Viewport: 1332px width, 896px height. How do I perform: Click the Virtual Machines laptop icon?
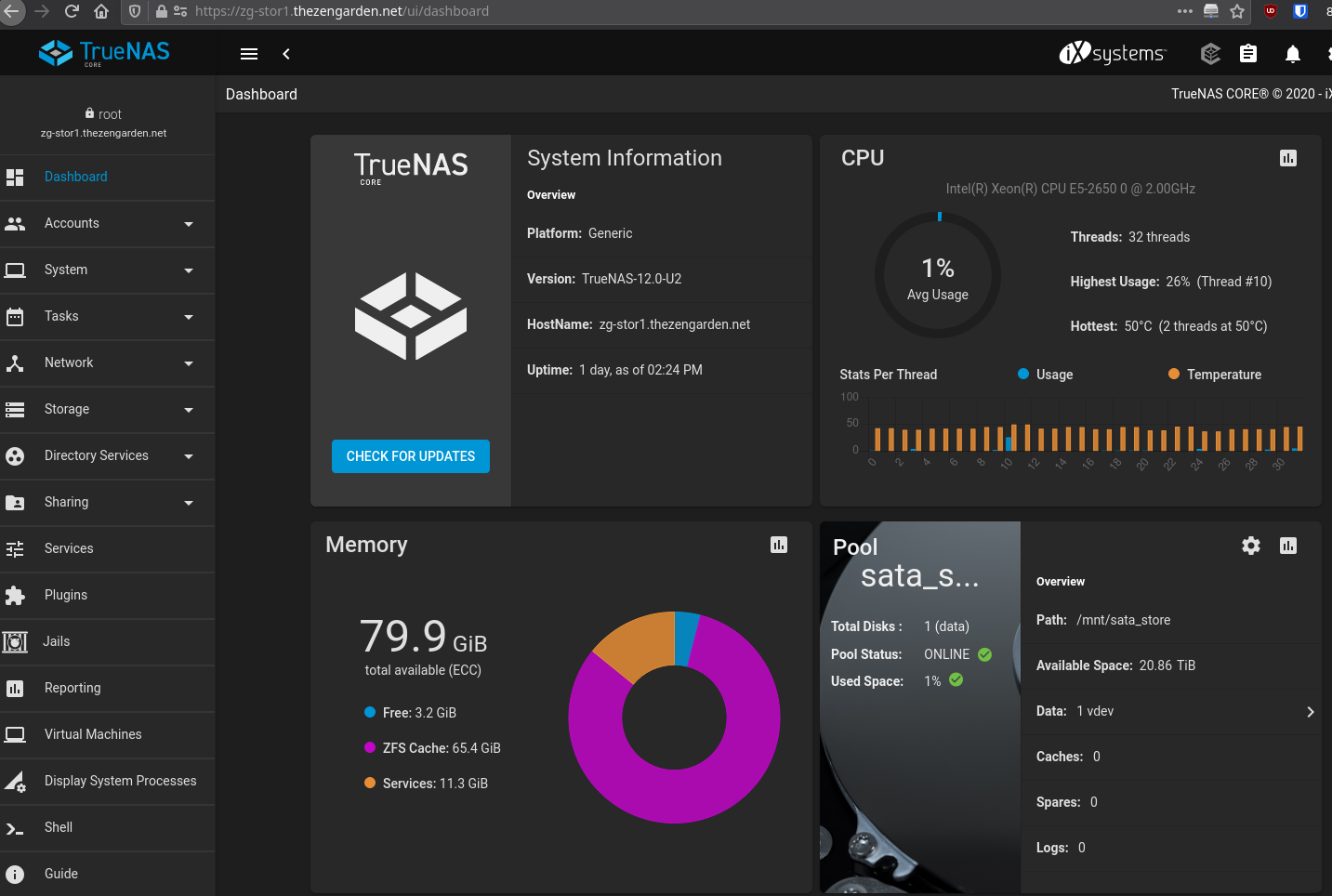click(15, 734)
